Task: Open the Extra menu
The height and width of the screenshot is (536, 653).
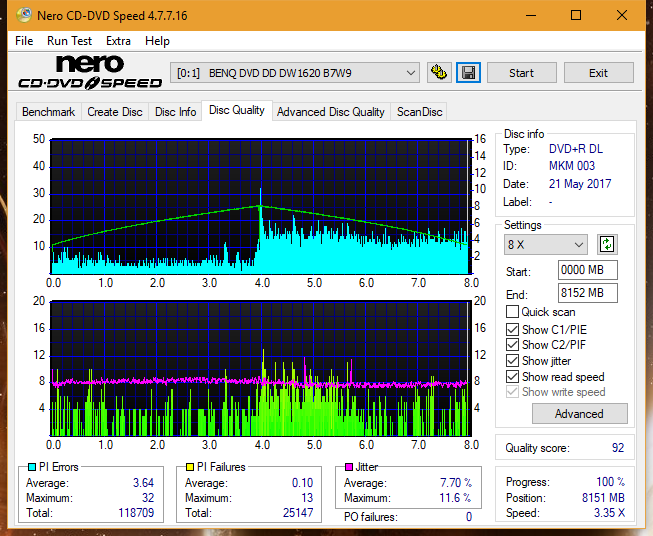Action: tap(118, 41)
